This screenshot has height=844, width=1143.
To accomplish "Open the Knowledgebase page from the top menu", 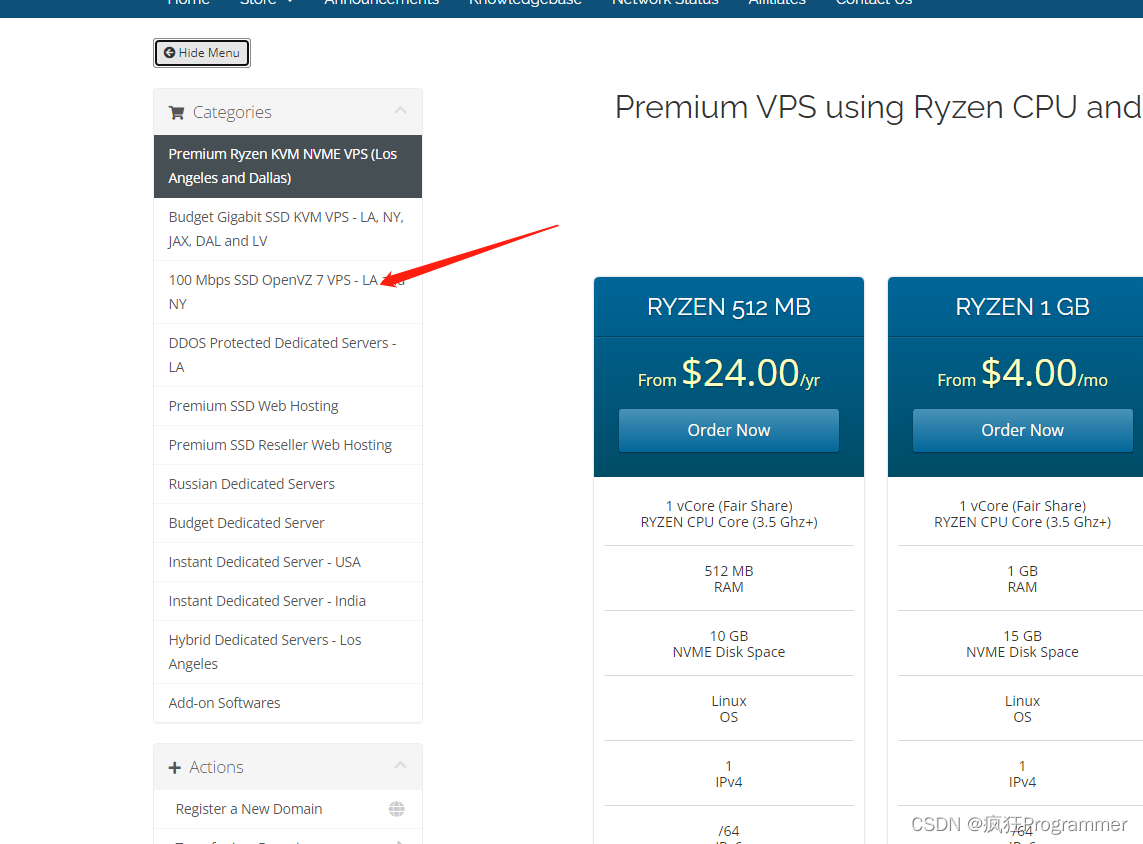I will (525, 4).
